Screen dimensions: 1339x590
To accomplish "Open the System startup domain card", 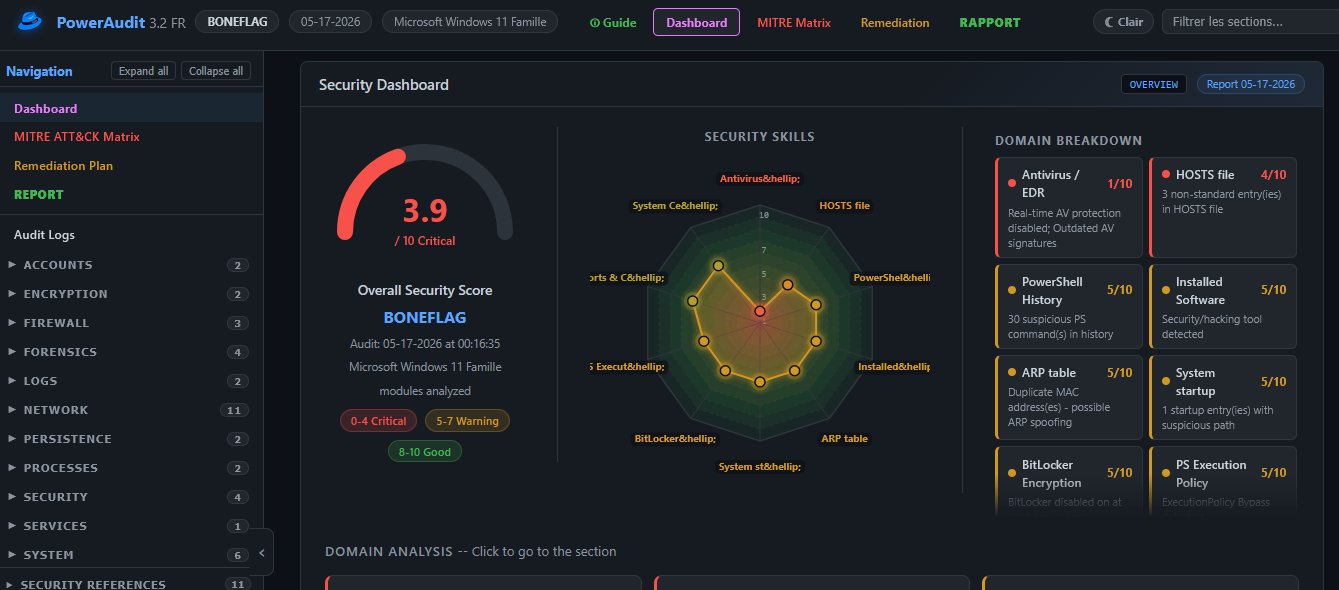I will coord(1223,398).
